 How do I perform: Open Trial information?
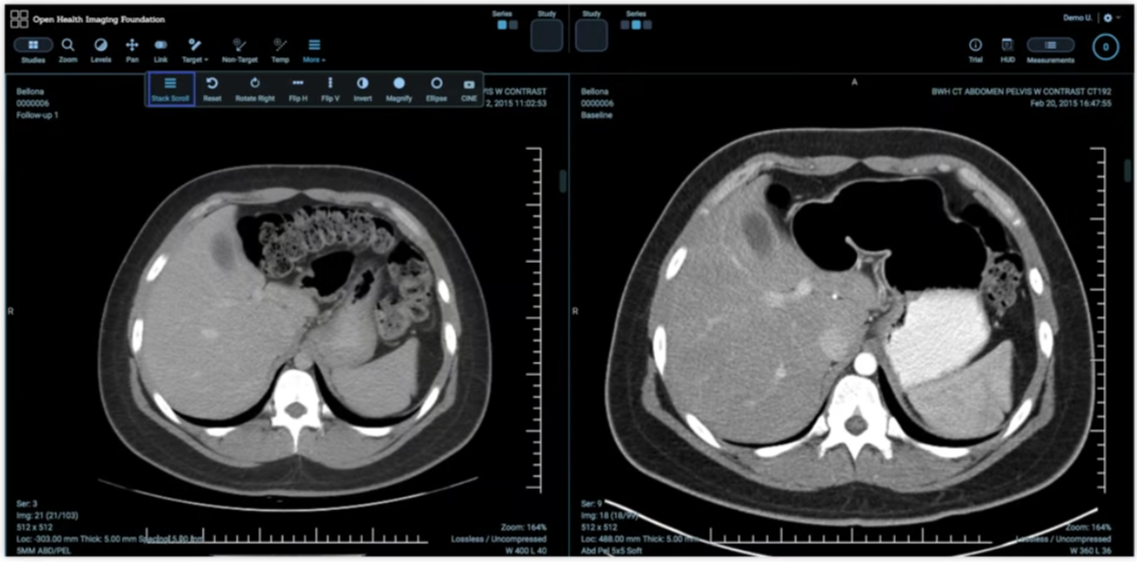point(975,50)
